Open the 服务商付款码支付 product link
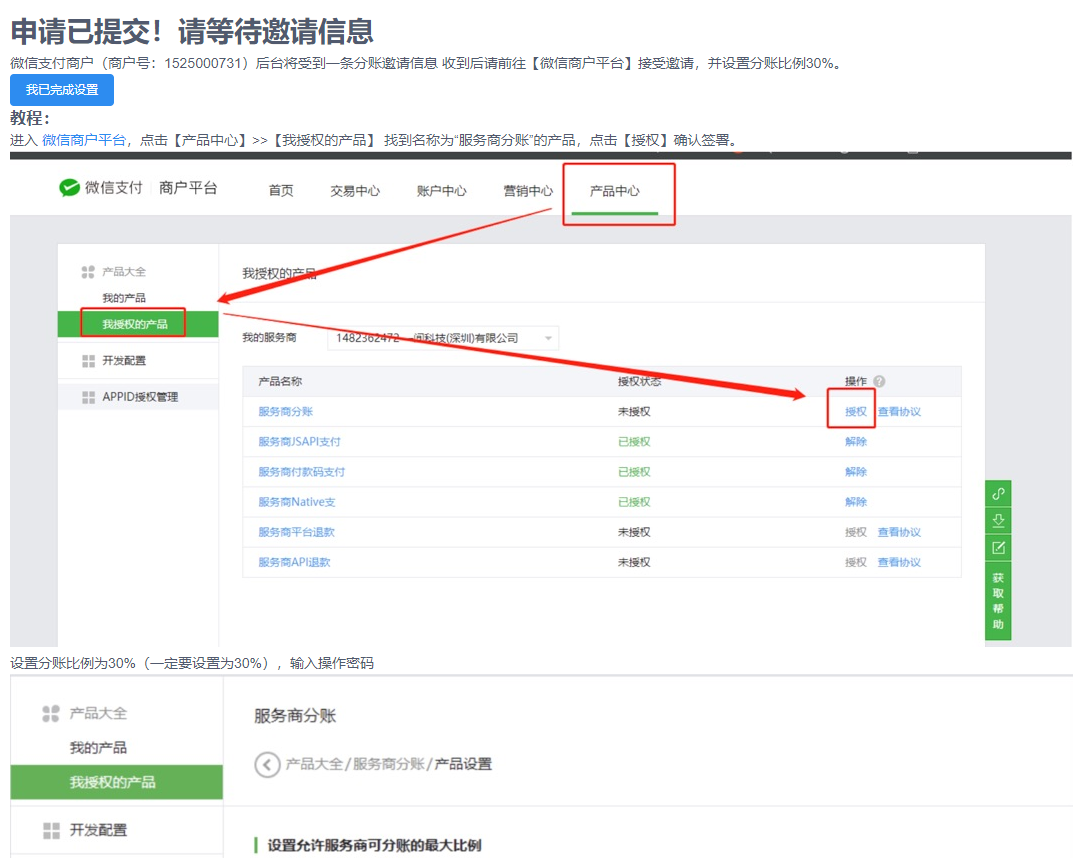This screenshot has width=1082, height=858. pyautogui.click(x=302, y=472)
